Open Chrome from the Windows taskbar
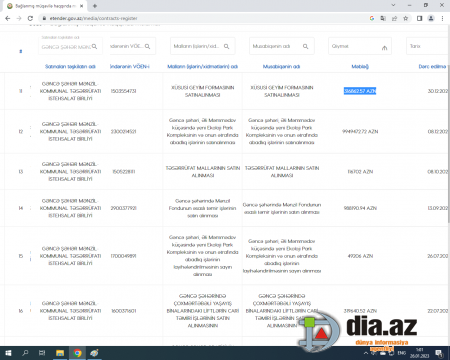The image size is (450, 360). coord(77,353)
